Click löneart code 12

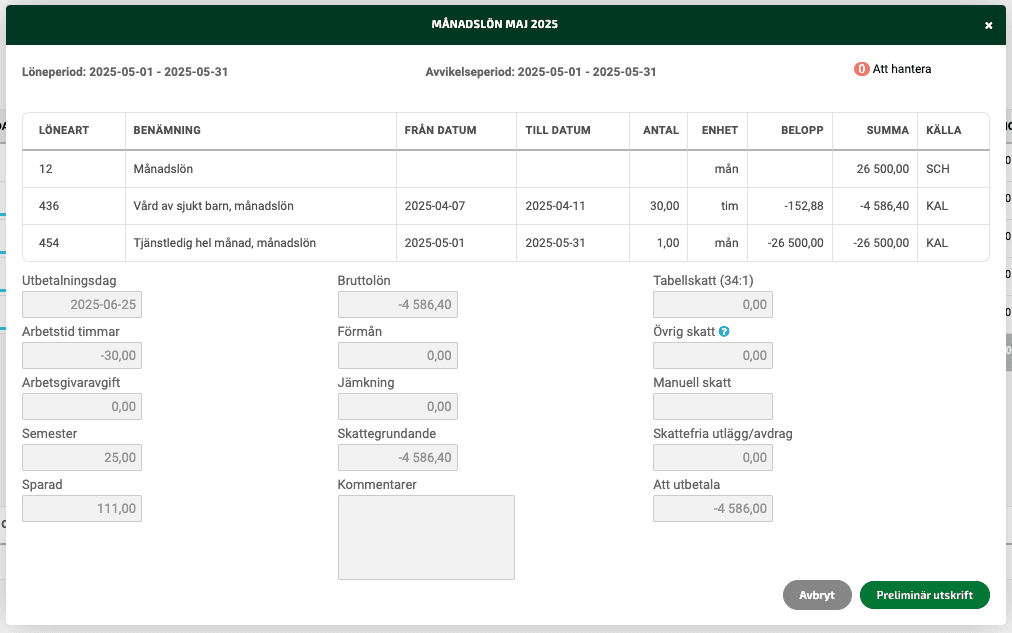coord(46,169)
